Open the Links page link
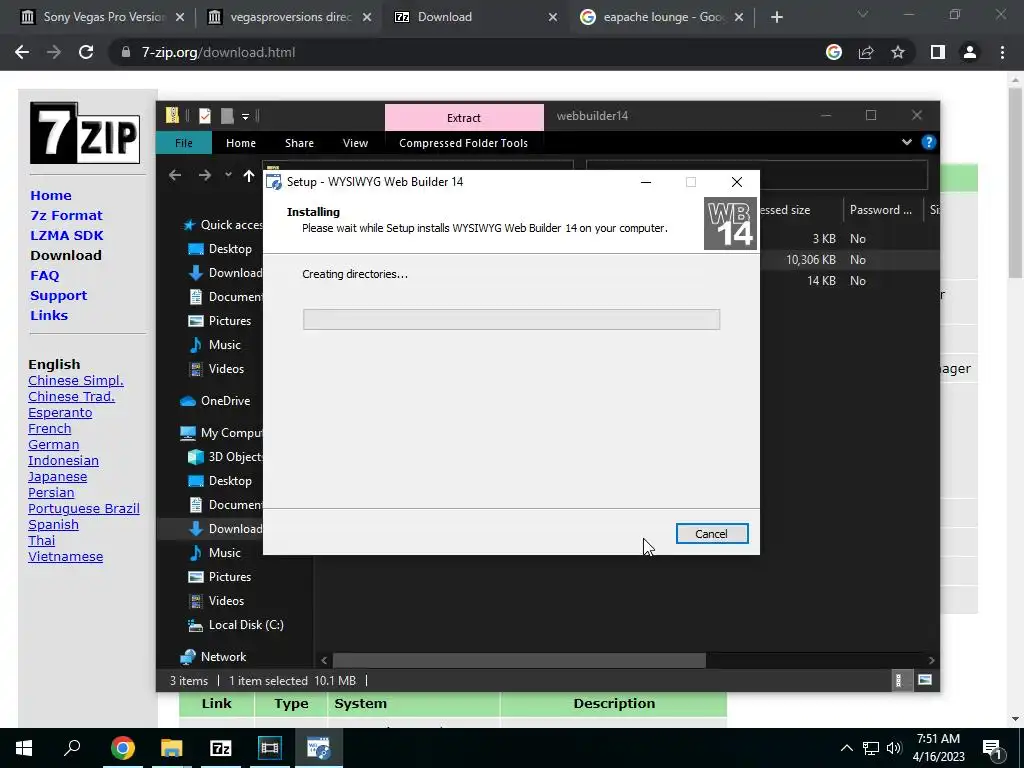The width and height of the screenshot is (1024, 768). coord(49,315)
